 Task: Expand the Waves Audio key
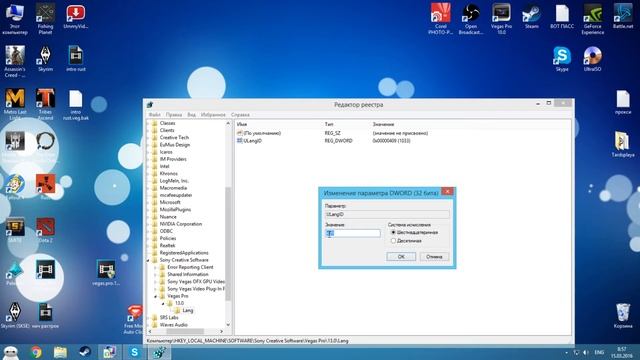point(149,325)
